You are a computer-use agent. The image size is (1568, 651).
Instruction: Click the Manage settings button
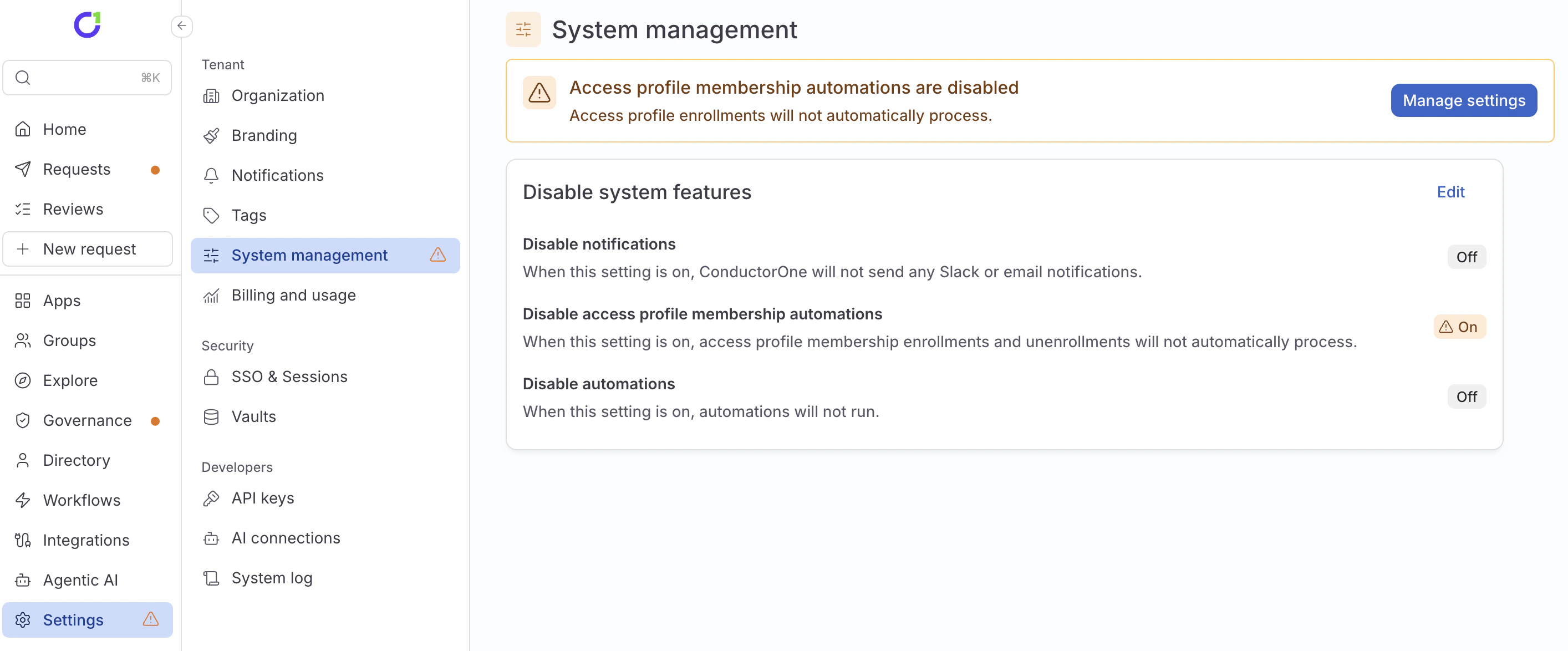(x=1464, y=100)
